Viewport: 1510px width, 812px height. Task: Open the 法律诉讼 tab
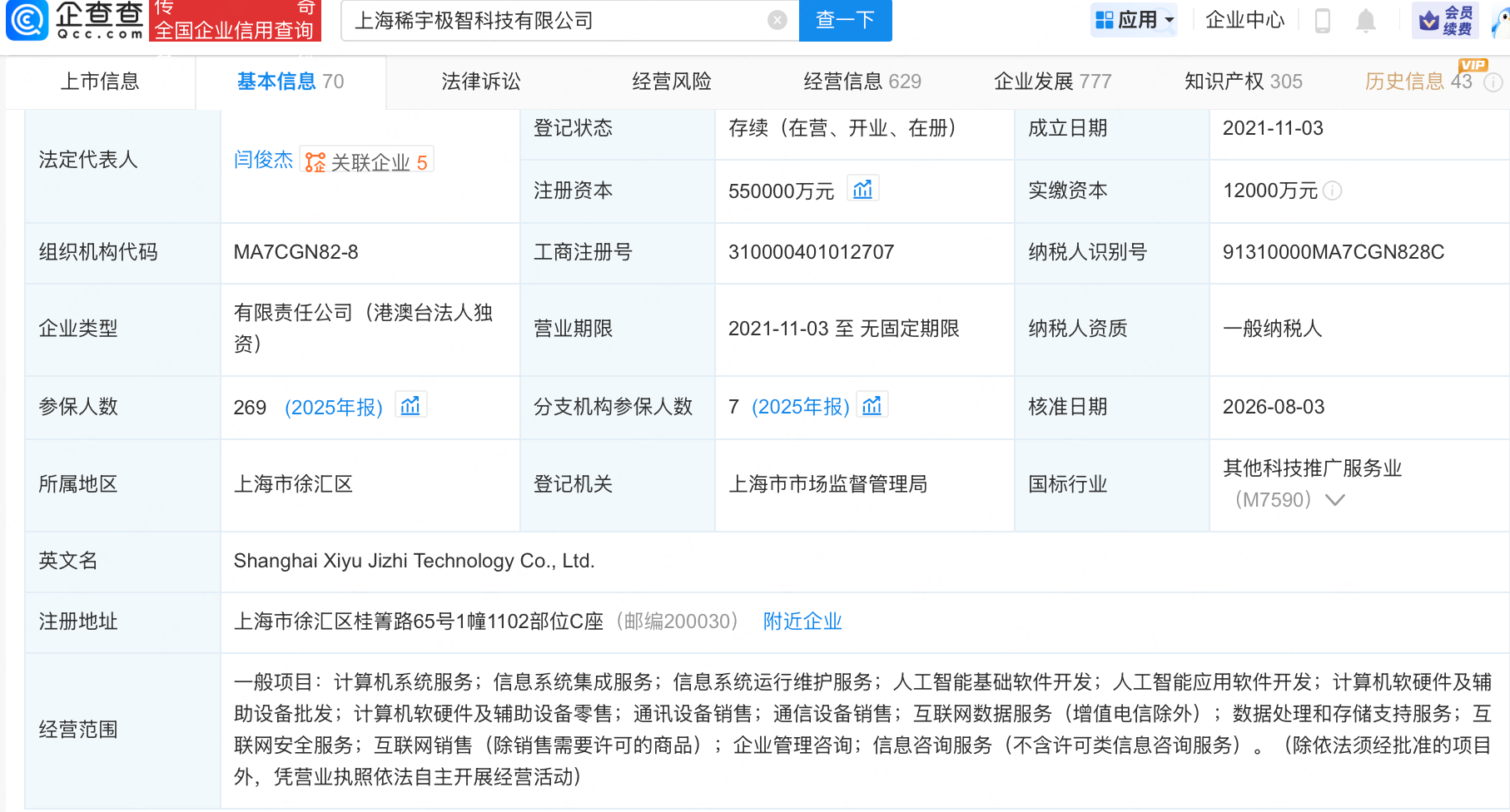(481, 82)
